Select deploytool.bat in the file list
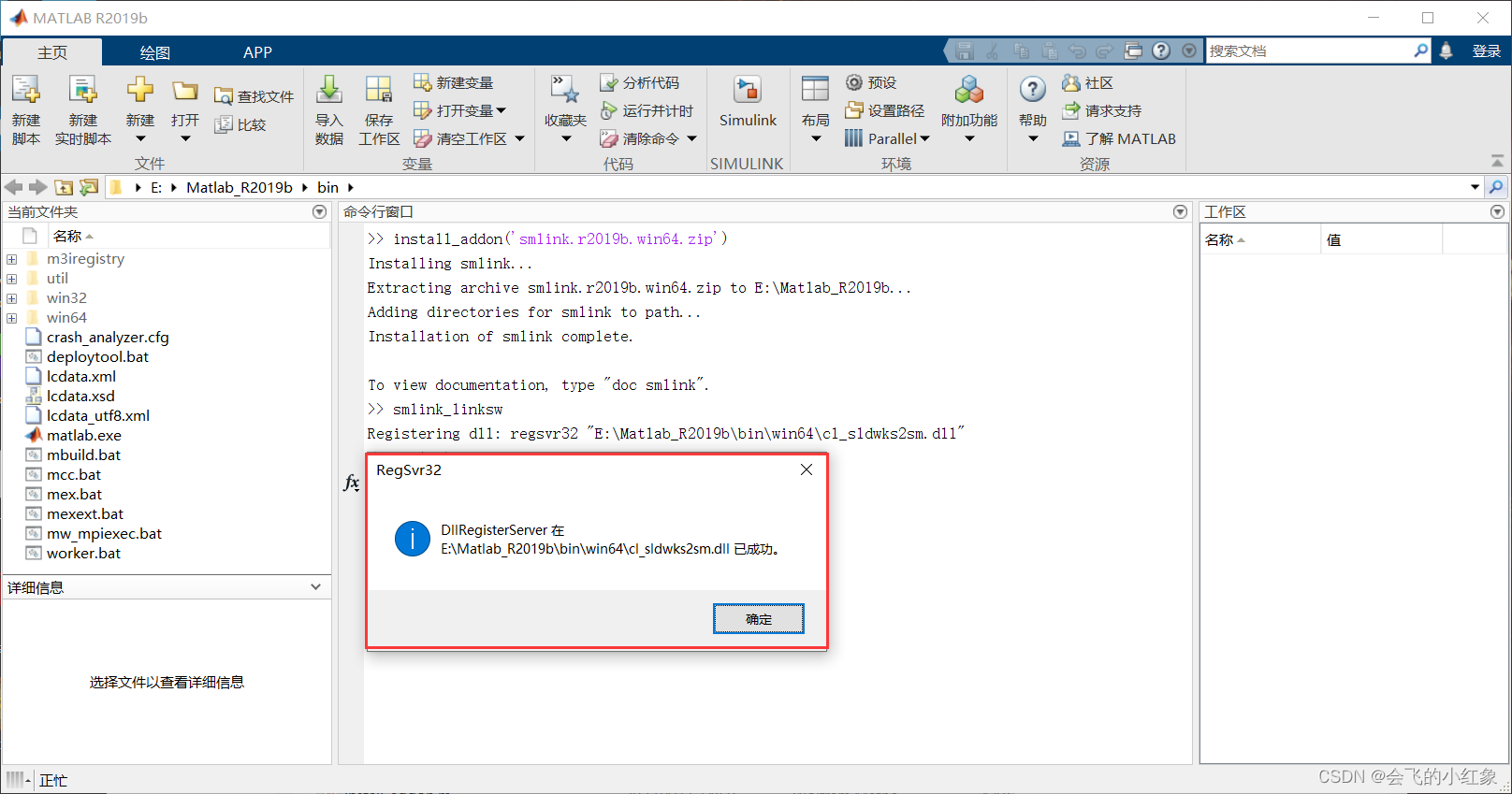Viewport: 1512px width, 794px height. point(97,356)
